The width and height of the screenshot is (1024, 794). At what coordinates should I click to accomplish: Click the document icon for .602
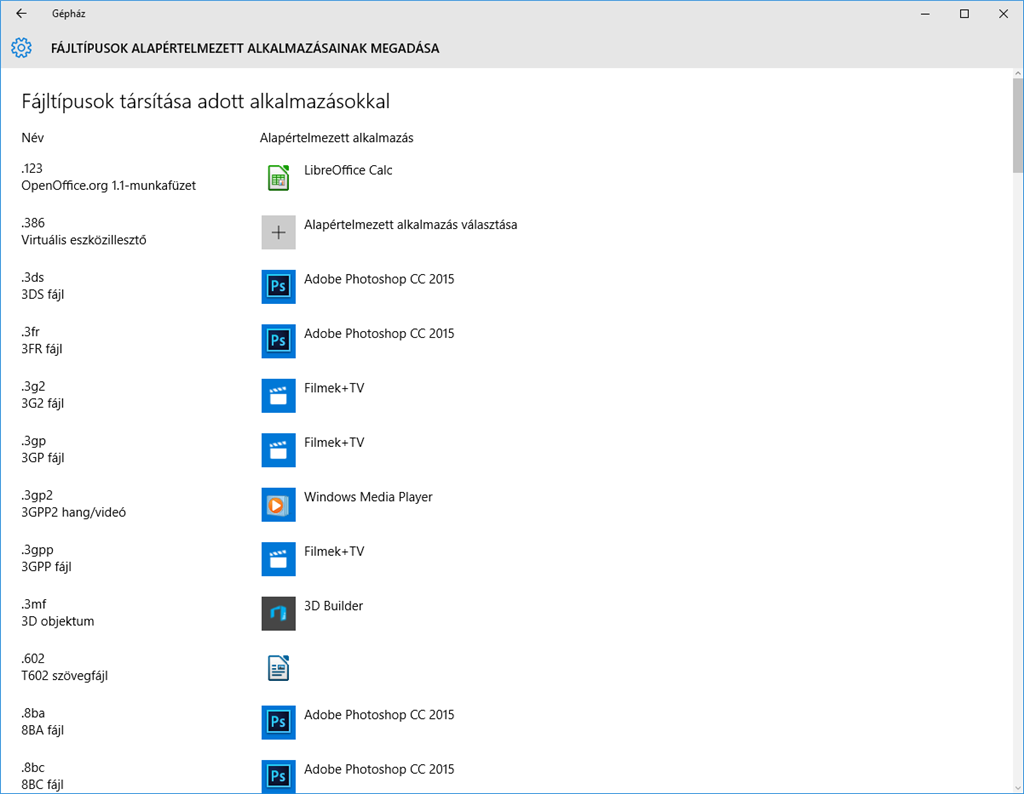(278, 668)
